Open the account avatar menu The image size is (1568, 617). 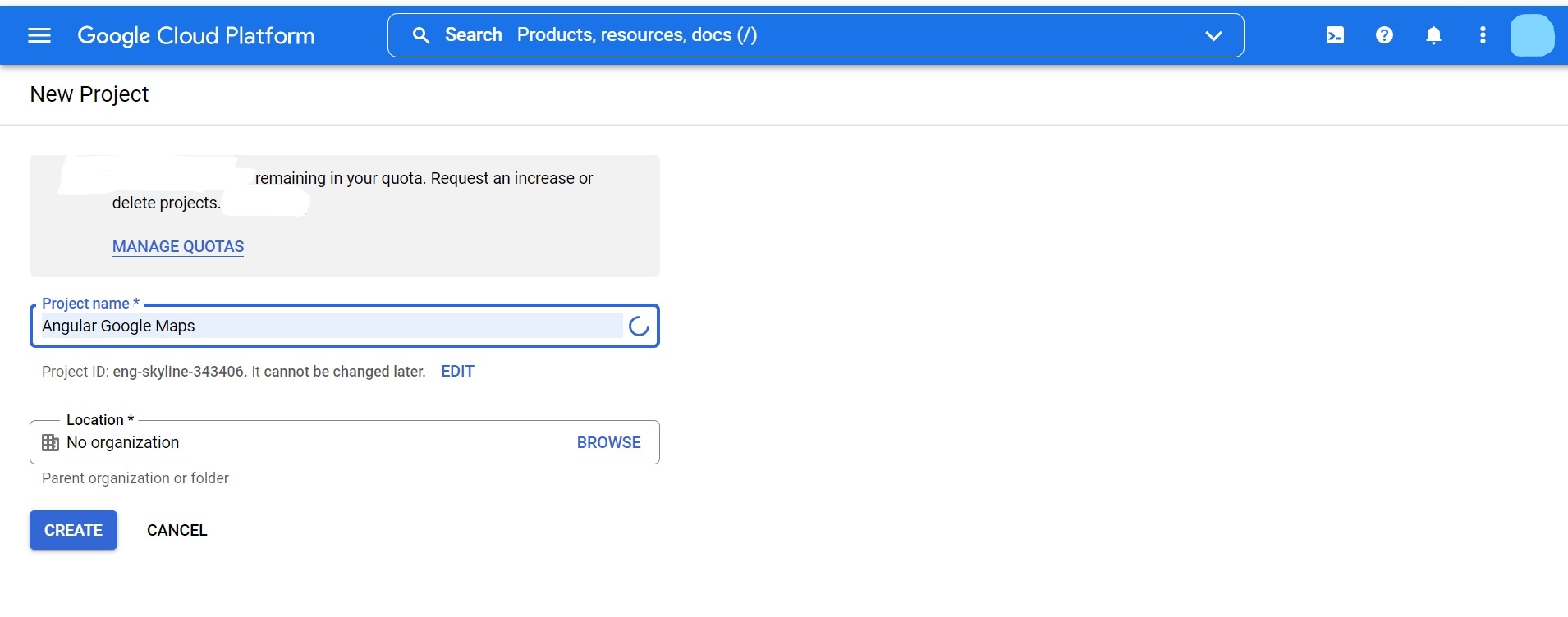tap(1532, 35)
